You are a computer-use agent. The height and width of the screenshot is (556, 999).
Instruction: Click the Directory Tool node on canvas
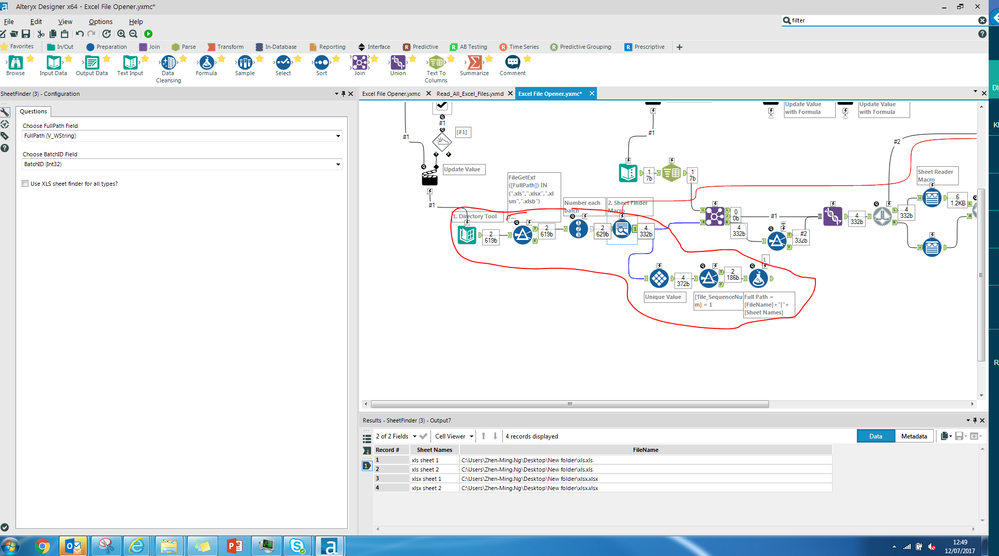tap(467, 234)
